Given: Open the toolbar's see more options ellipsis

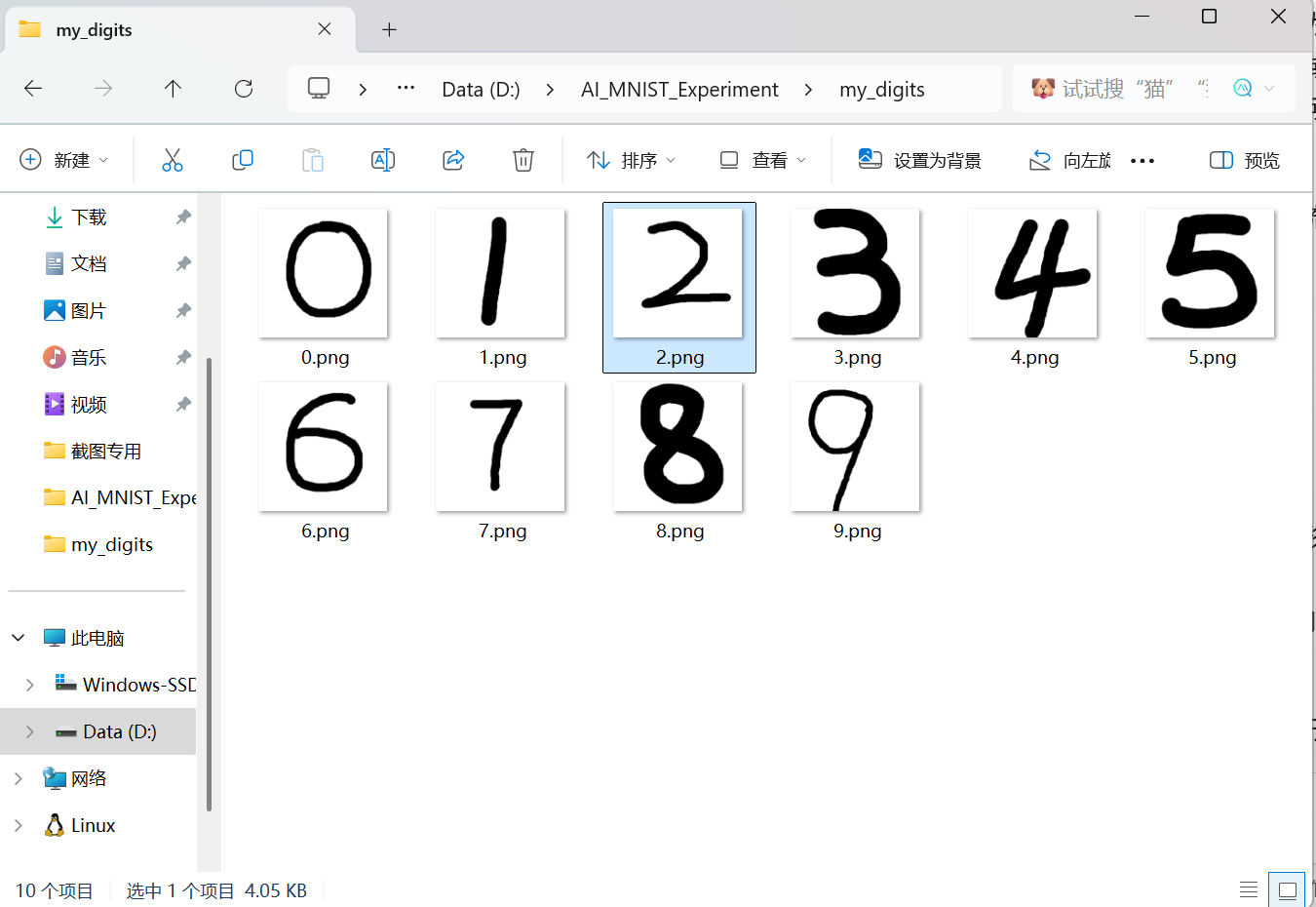Looking at the screenshot, I should click(1142, 161).
